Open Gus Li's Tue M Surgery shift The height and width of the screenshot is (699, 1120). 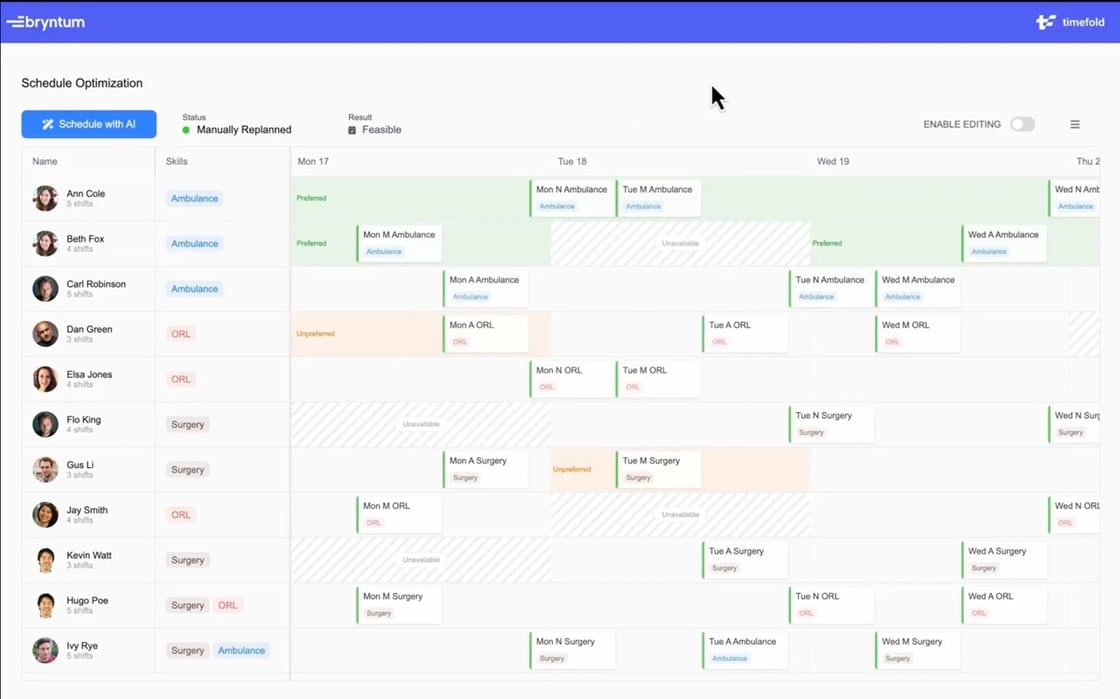(658, 469)
